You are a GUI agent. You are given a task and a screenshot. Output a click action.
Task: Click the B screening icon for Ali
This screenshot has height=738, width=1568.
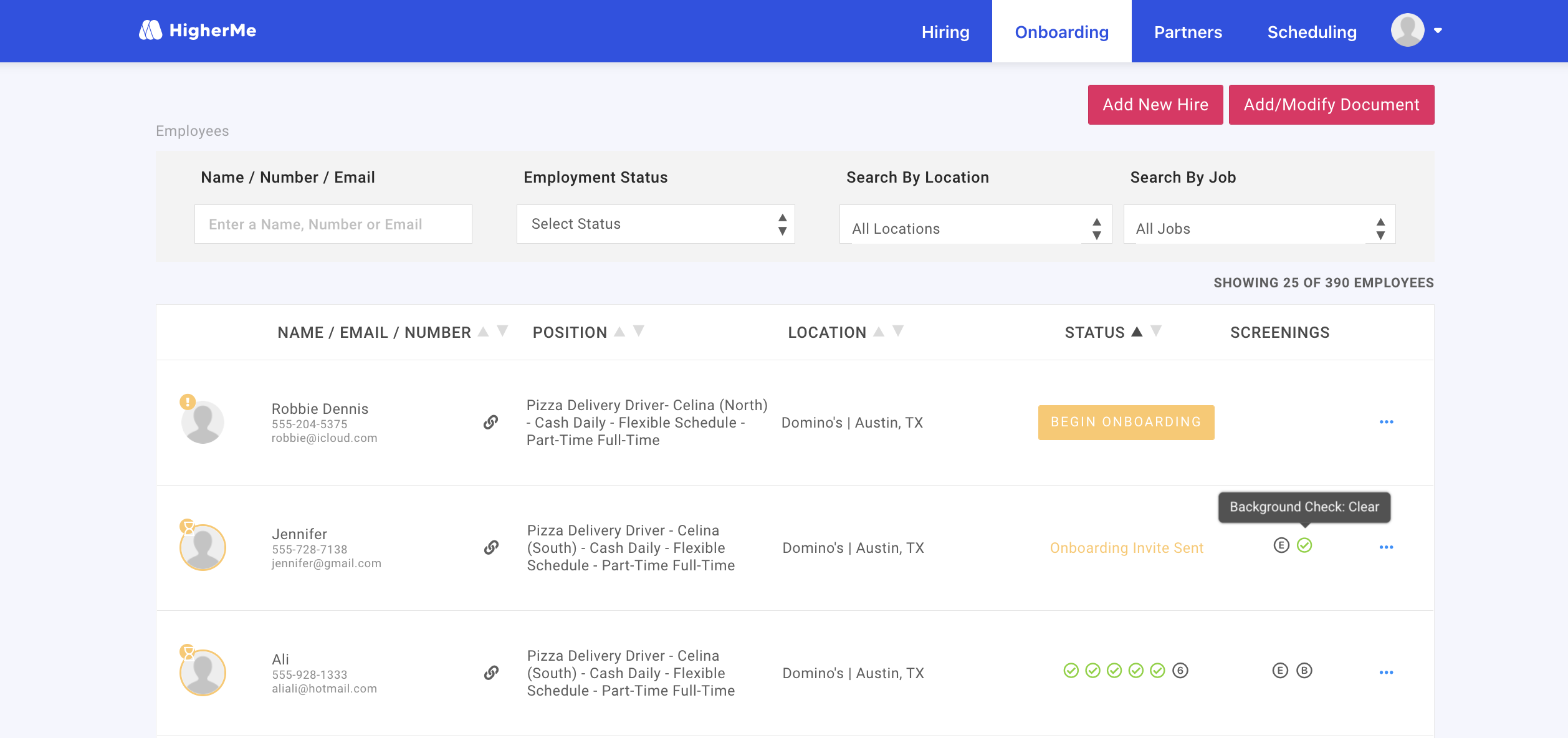pos(1304,671)
